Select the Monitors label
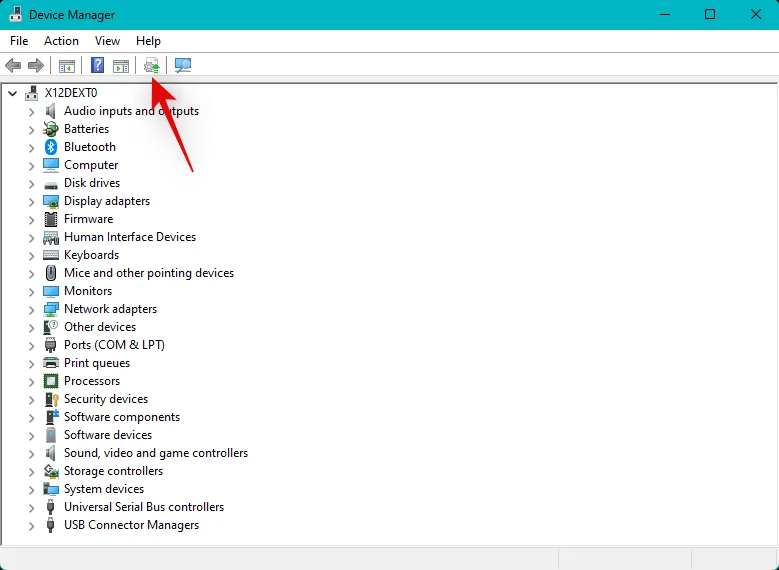Viewport: 779px width, 570px height. (x=88, y=291)
